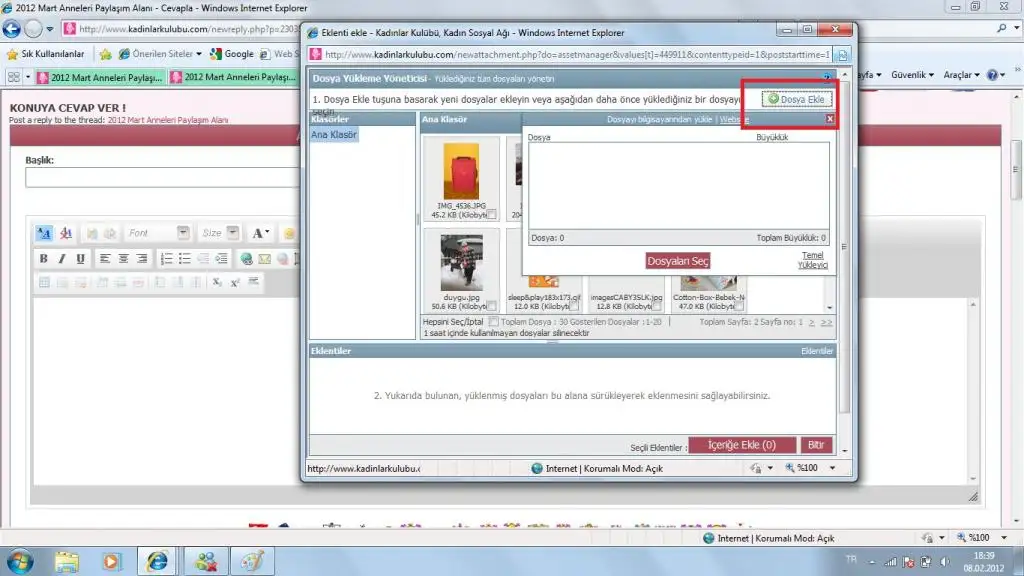1024x576 pixels.
Task: Open Sık Kullanılanlar favorites menu
Action: tap(45, 54)
